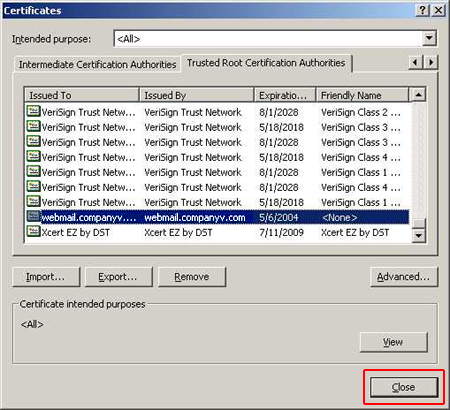This screenshot has width=450, height=410.
Task: Show tabs further left with tab arrow
Action: (x=415, y=62)
